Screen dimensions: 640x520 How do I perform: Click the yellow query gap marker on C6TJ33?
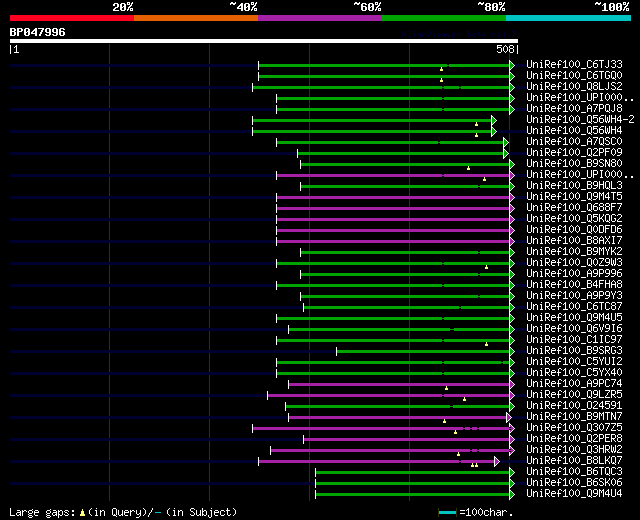point(441,70)
